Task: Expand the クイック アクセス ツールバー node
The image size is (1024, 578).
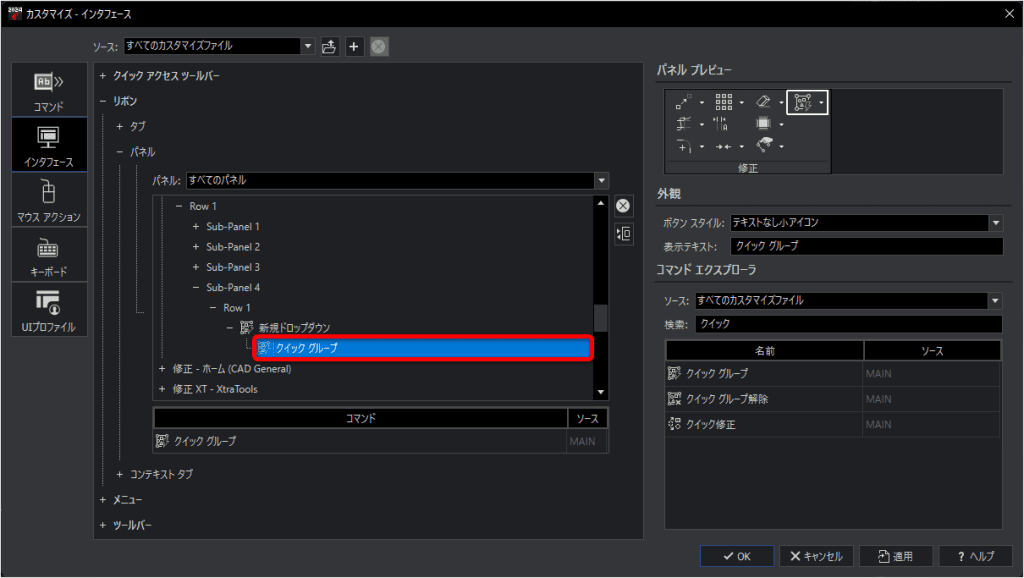Action: pos(103,76)
